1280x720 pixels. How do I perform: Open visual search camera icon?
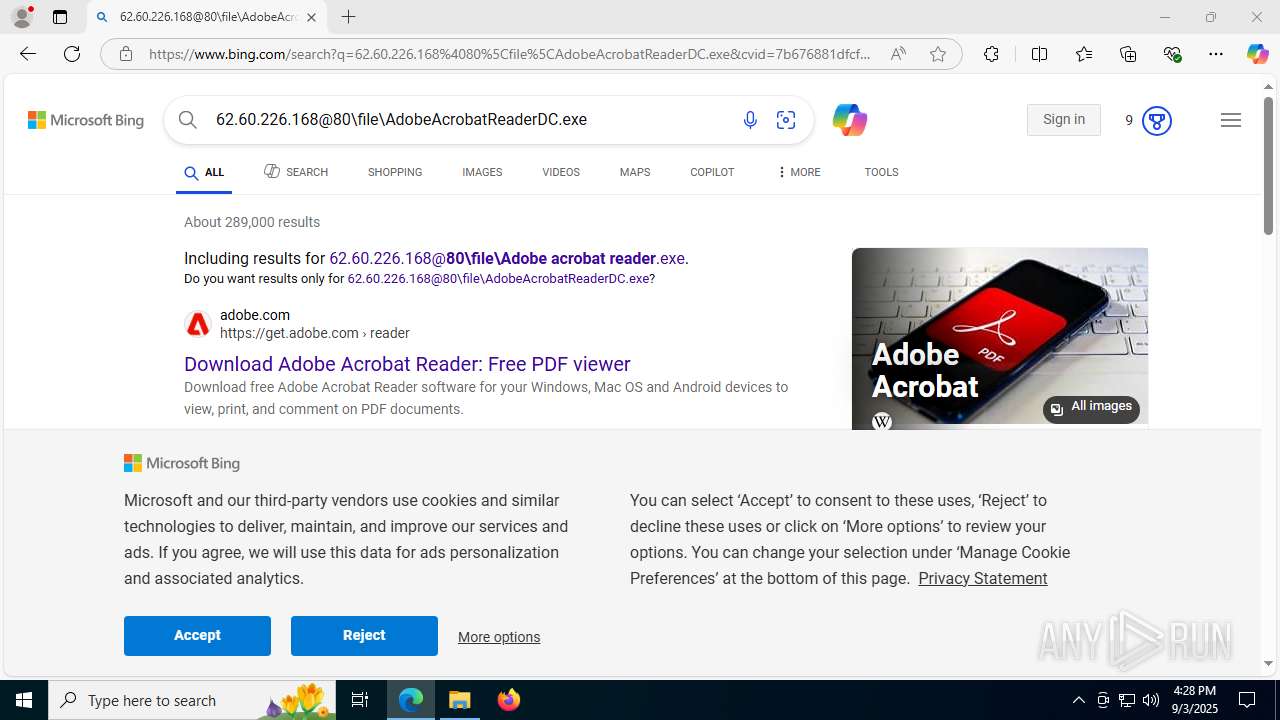pyautogui.click(x=786, y=120)
